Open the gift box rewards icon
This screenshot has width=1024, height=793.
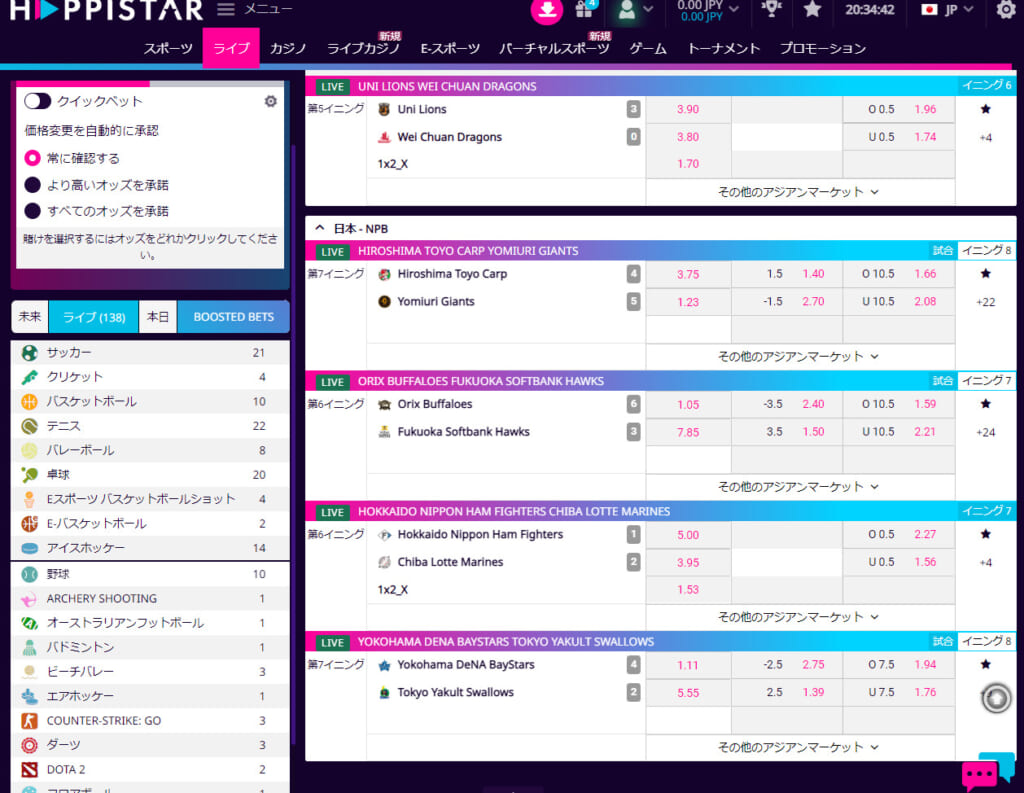[x=584, y=9]
